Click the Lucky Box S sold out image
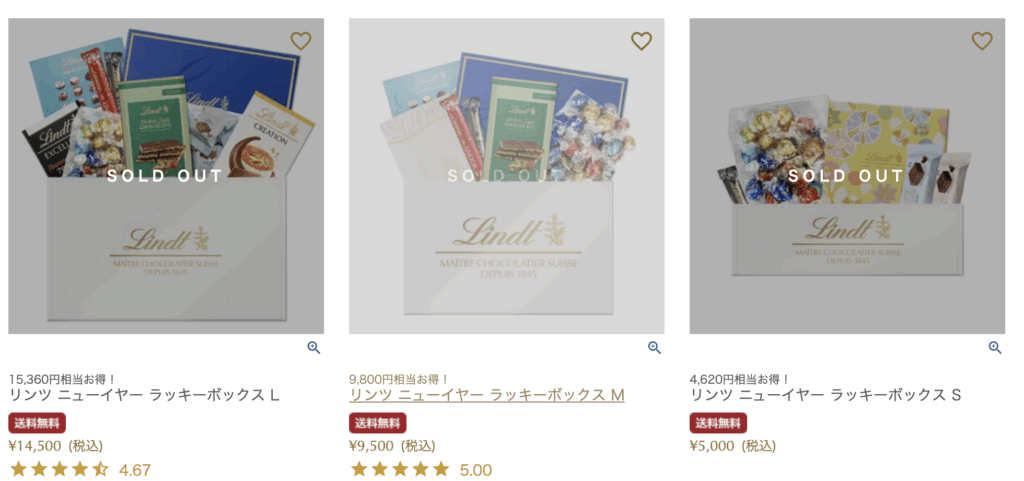 click(847, 176)
